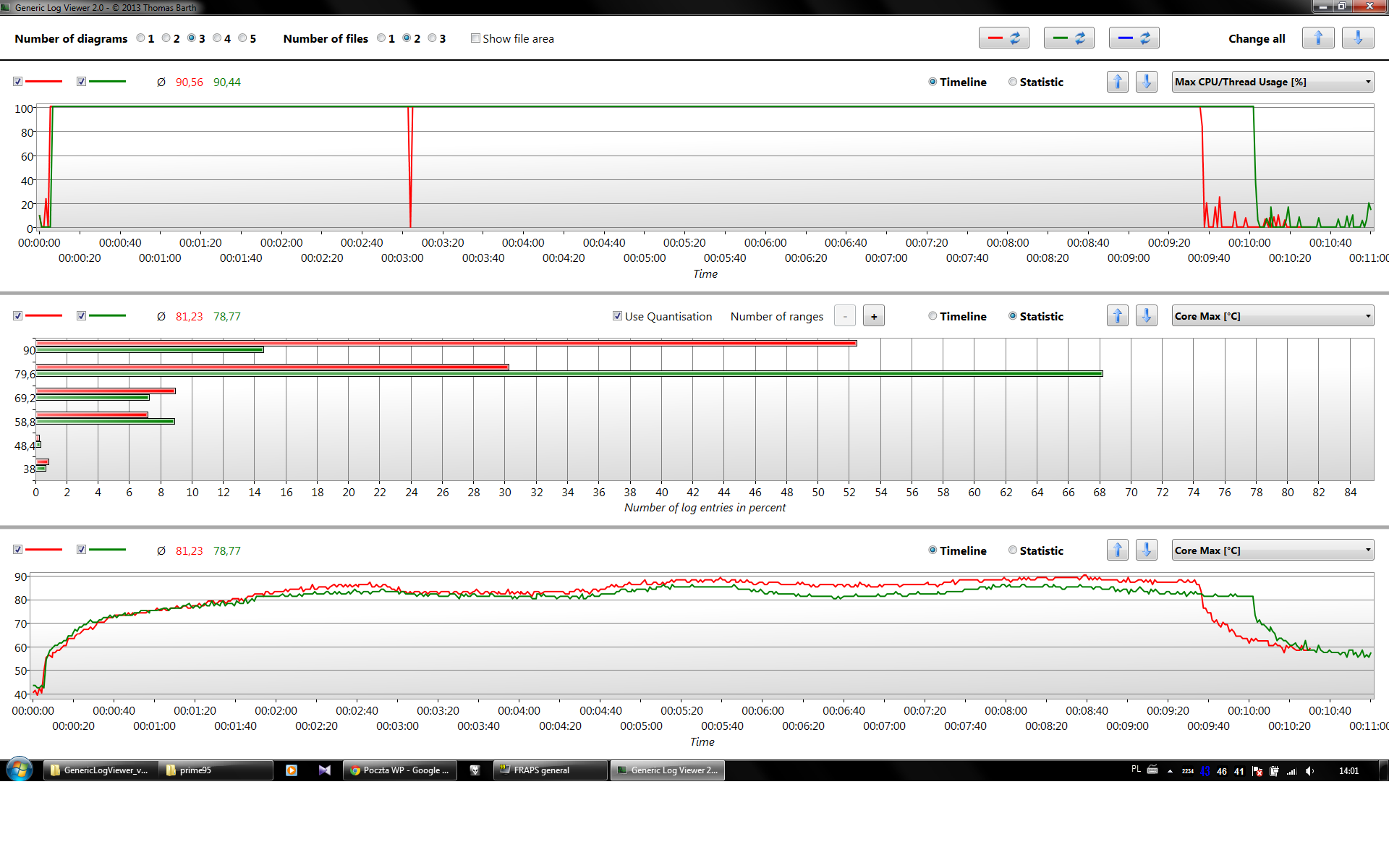Open prime95 folder in taskbar
The width and height of the screenshot is (1389, 868).
217,770
